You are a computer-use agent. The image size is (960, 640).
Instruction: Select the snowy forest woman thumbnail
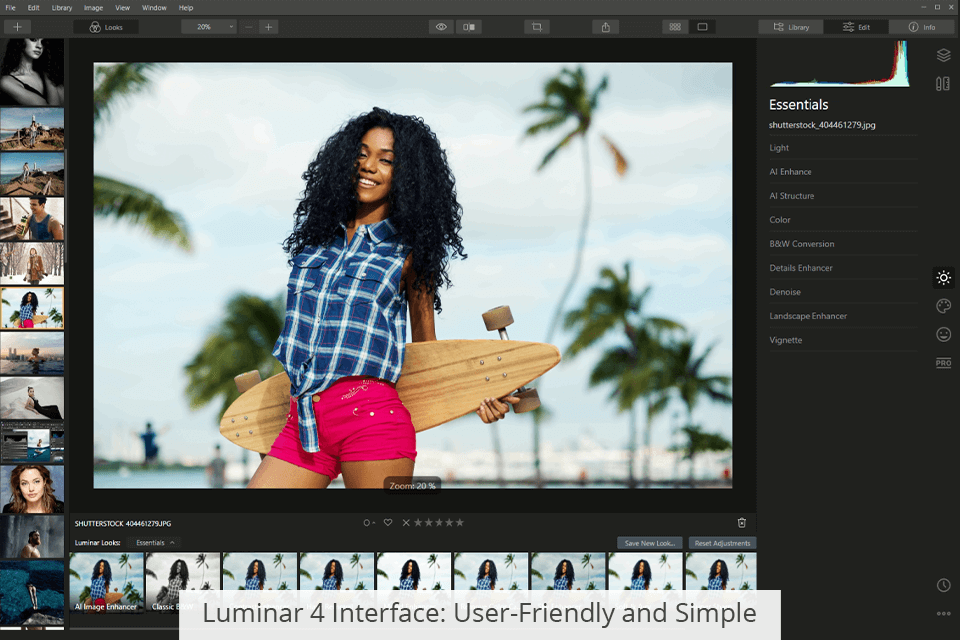pyautogui.click(x=32, y=263)
